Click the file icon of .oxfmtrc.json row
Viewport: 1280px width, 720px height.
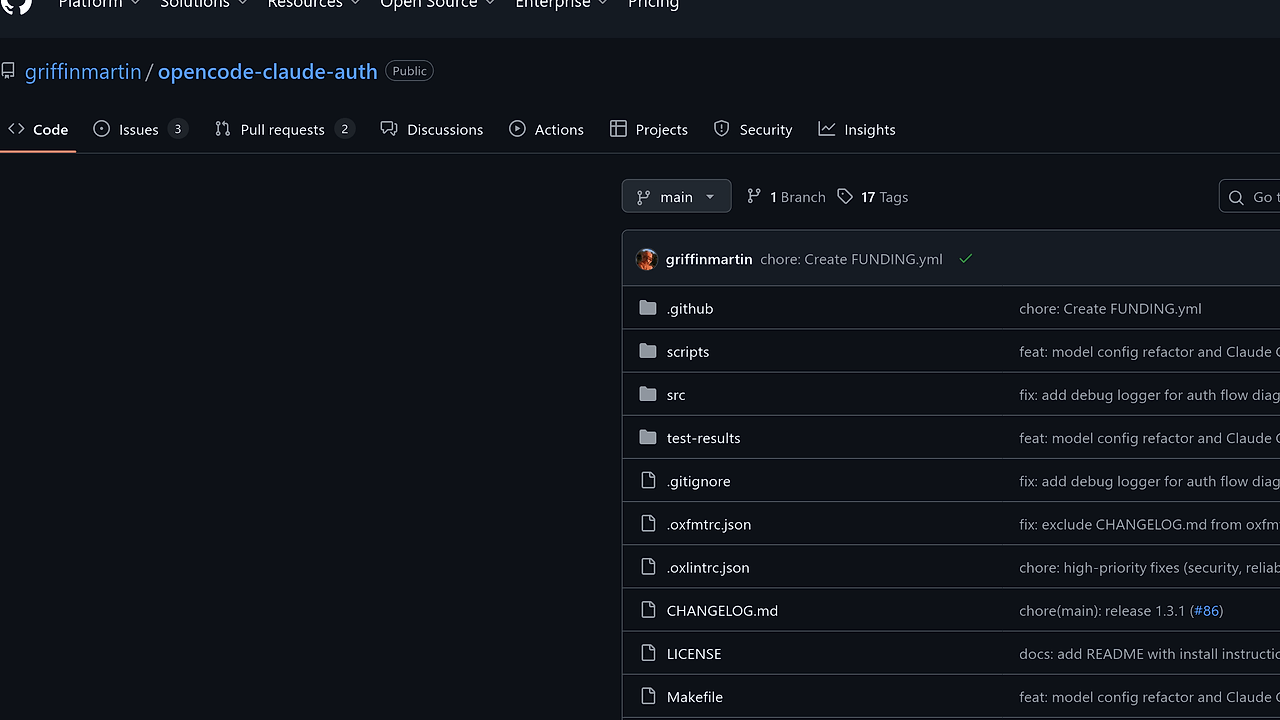[x=648, y=524]
